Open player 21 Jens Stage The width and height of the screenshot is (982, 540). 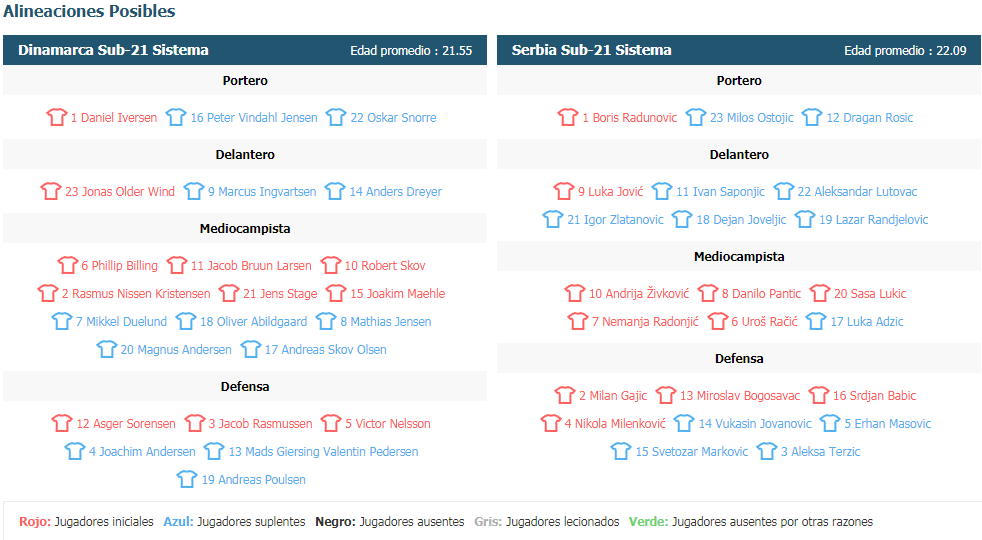pyautogui.click(x=280, y=294)
